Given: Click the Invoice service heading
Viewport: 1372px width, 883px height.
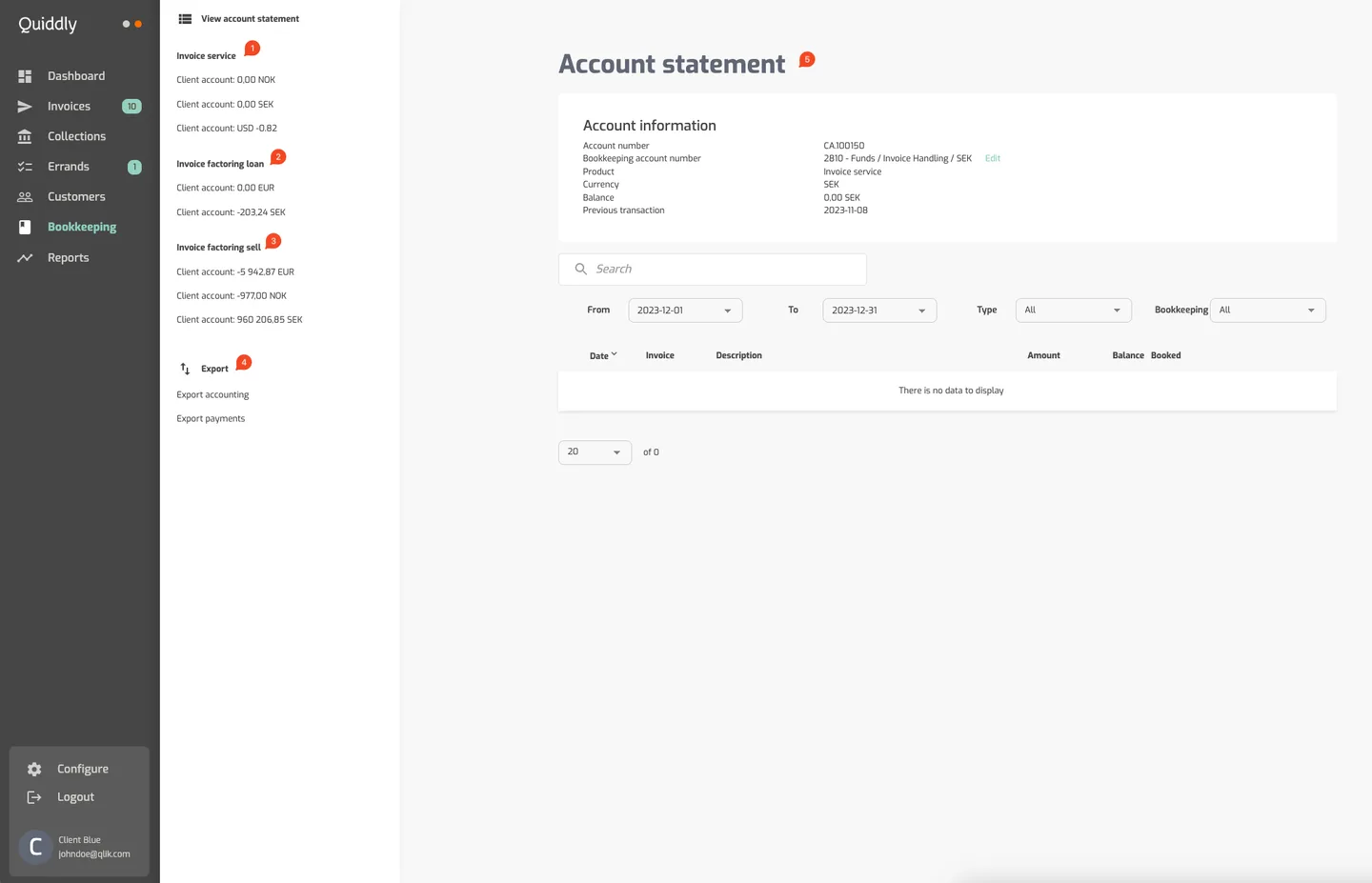Looking at the screenshot, I should [x=206, y=56].
